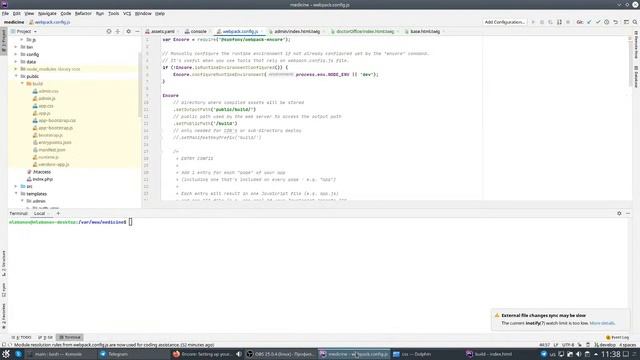
Task: Add a new terminal session with plus icon
Action: 58,213
